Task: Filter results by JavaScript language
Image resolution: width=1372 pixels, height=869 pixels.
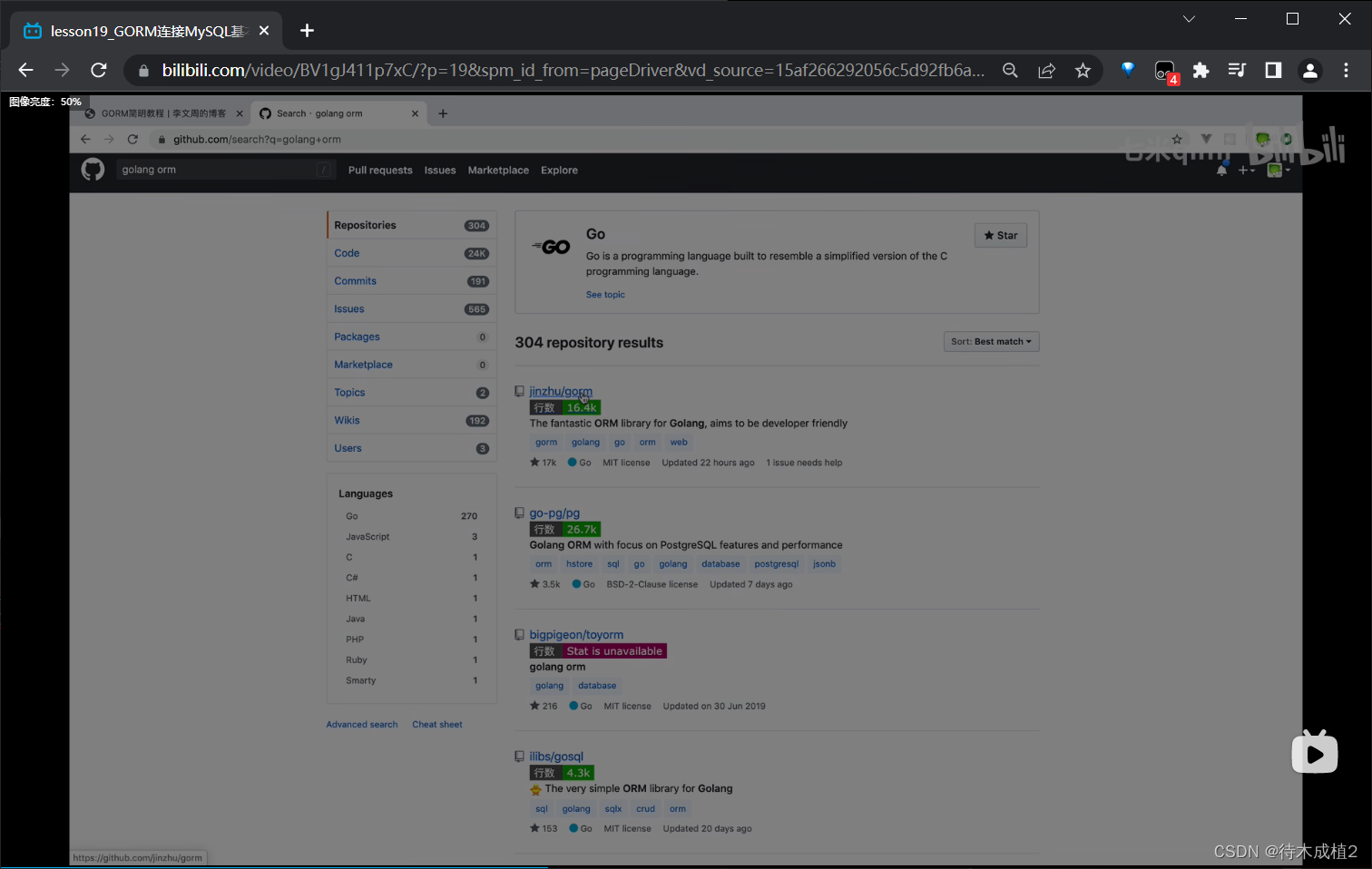Action: pyautogui.click(x=411, y=537)
